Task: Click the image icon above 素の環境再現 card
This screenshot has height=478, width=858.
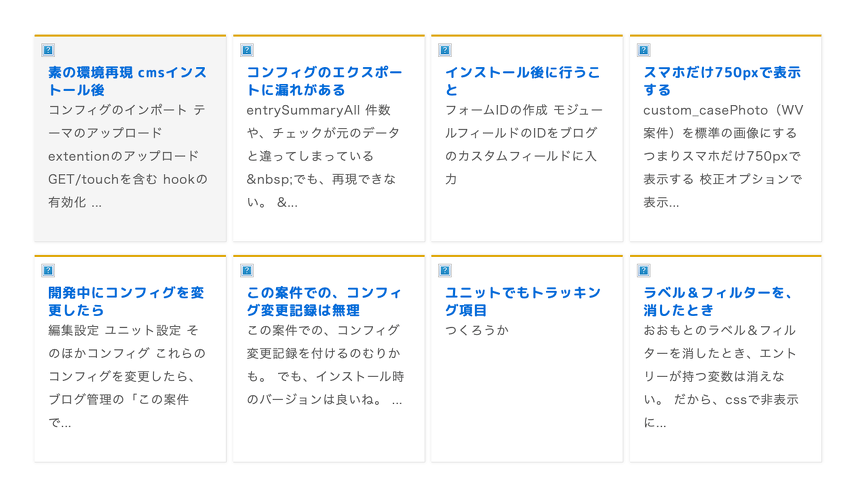Action: pyautogui.click(x=48, y=50)
